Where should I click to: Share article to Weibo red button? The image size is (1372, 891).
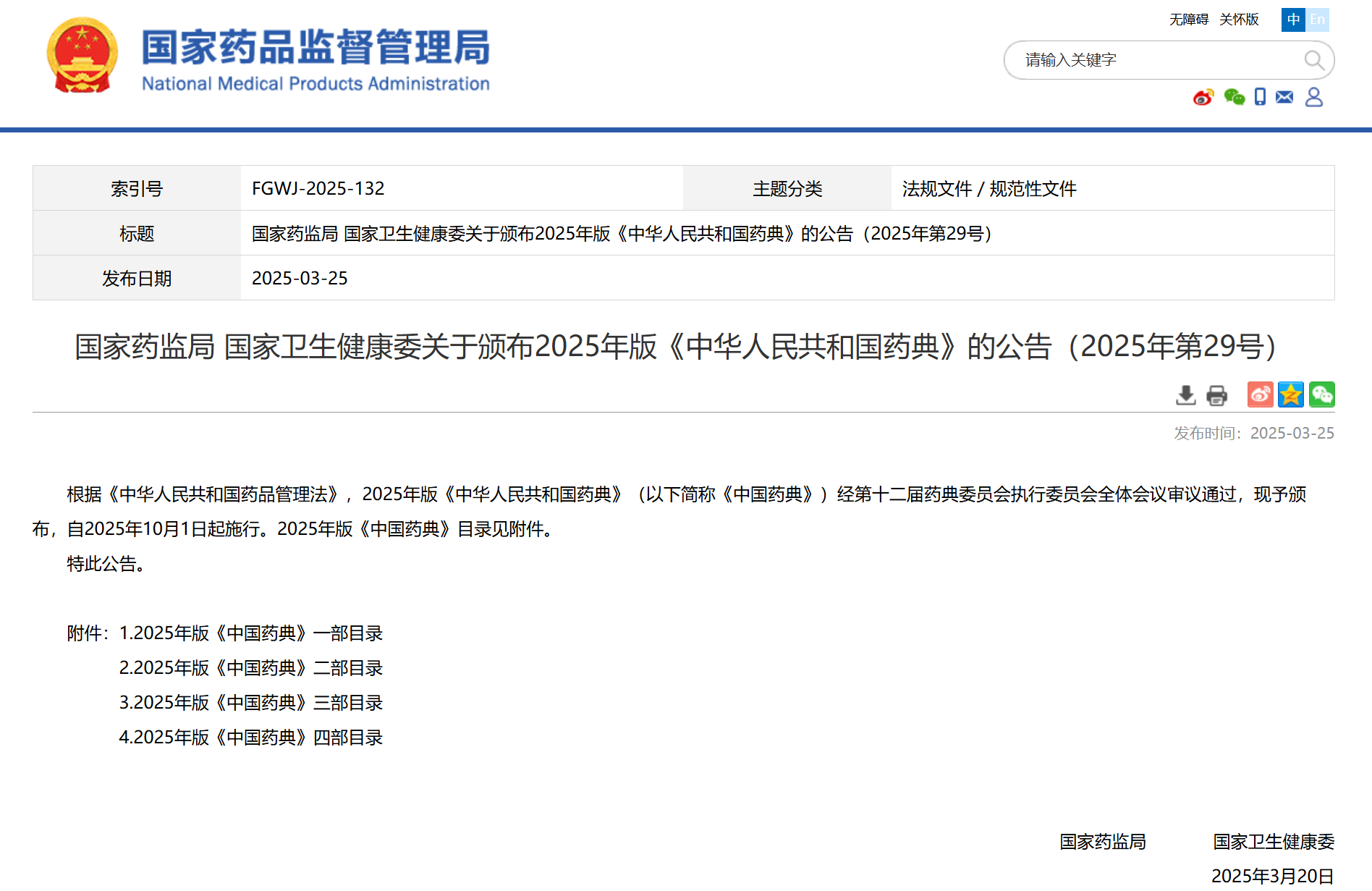tap(1260, 394)
